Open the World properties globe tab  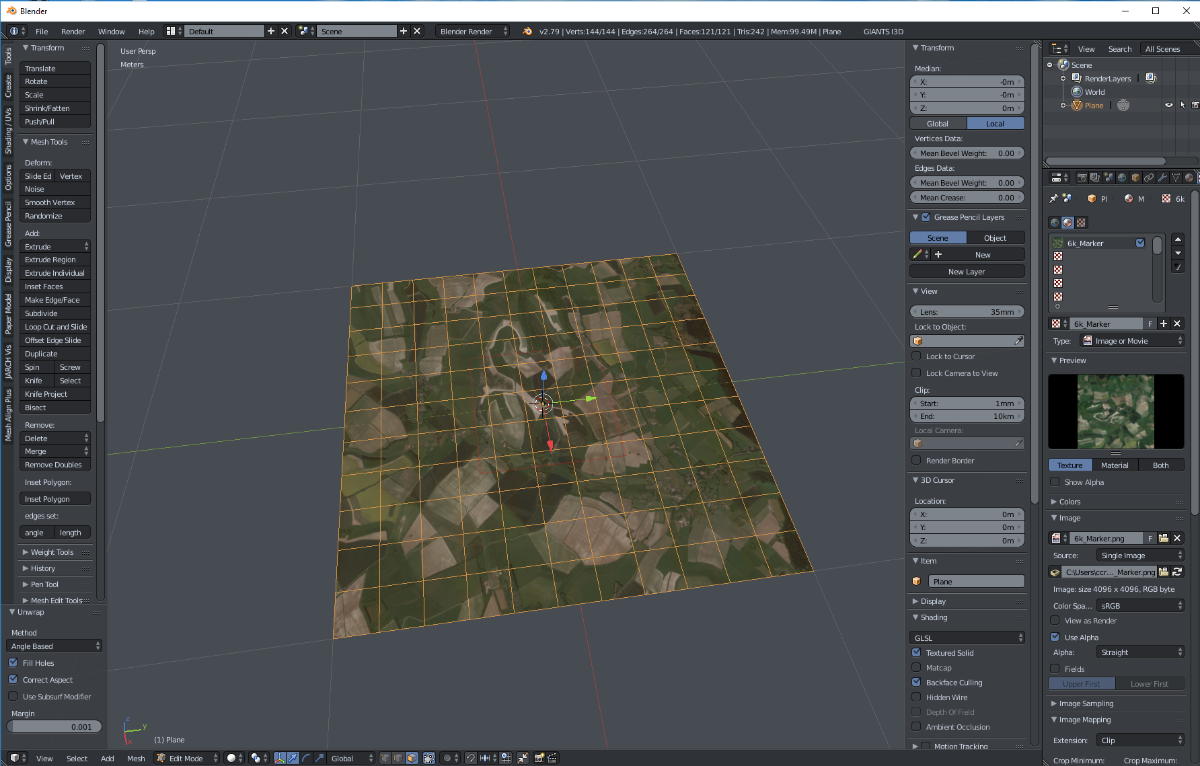tap(1122, 177)
